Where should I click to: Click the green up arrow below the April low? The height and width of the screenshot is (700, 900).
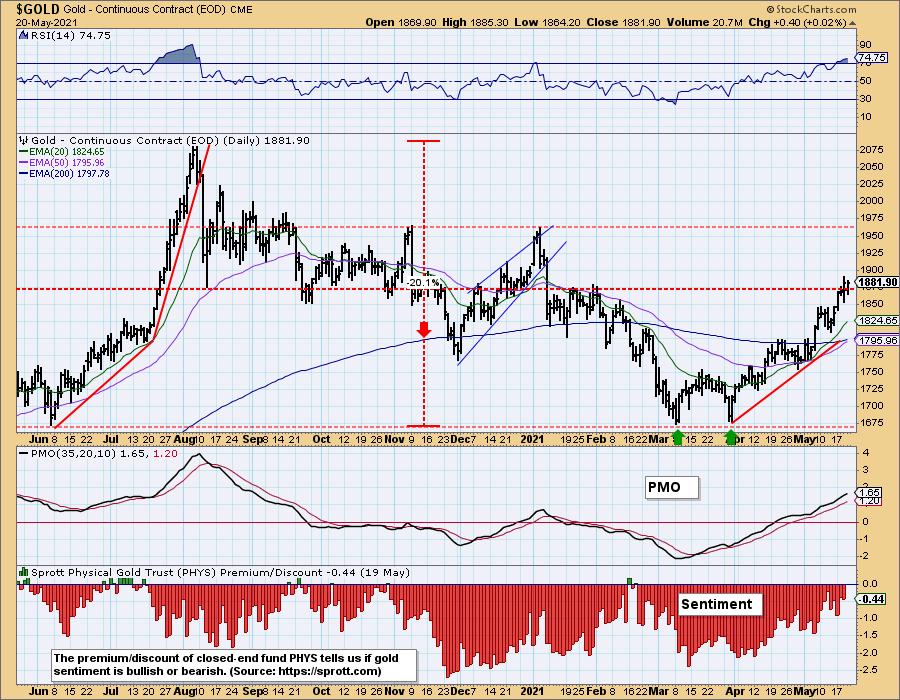pyautogui.click(x=731, y=437)
